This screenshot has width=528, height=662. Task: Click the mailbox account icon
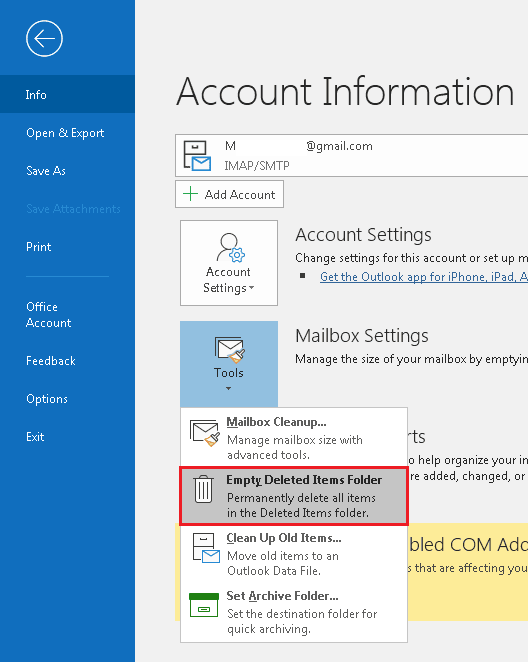[x=197, y=156]
